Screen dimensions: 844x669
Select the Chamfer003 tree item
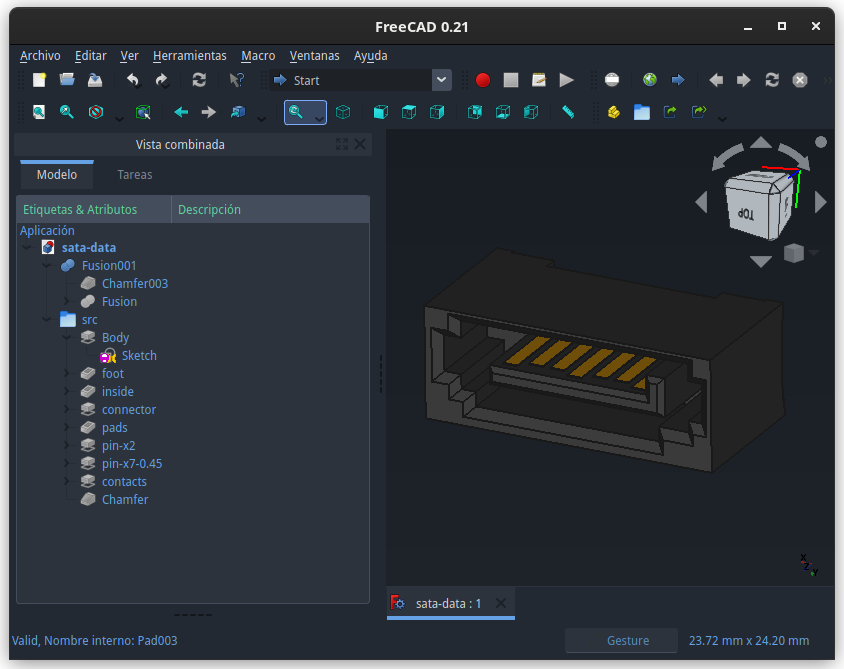click(135, 284)
